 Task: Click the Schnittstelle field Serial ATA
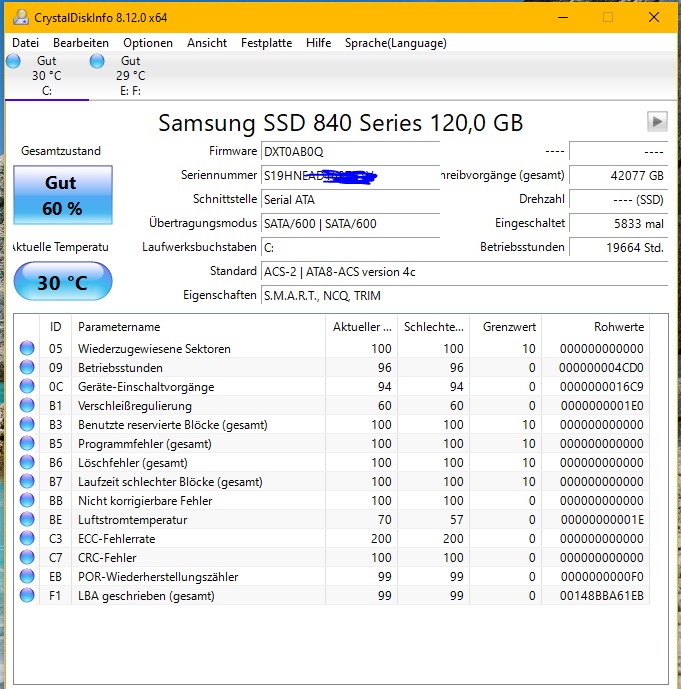pyautogui.click(x=350, y=199)
